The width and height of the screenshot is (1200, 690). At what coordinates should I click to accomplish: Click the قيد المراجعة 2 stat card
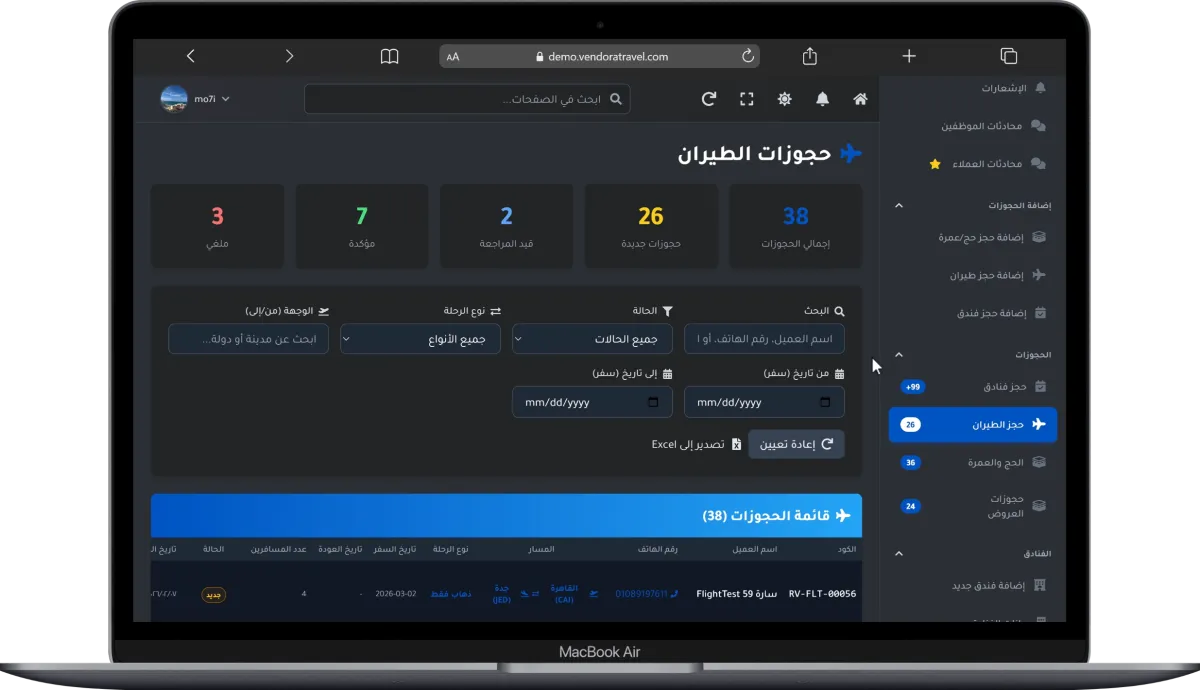tap(507, 226)
